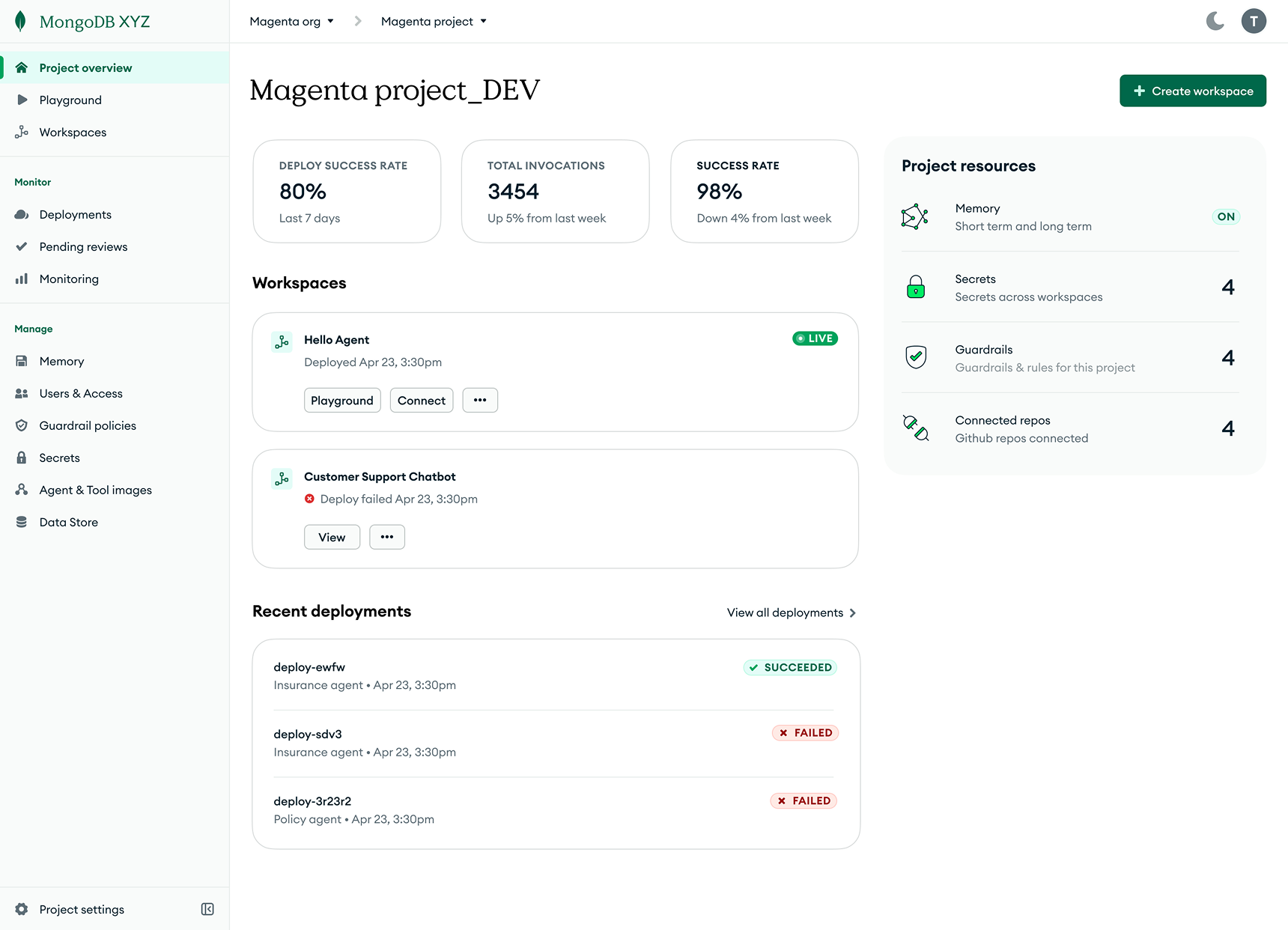This screenshot has width=1288, height=930.
Task: Click the Success Rate 98% card
Action: (764, 191)
